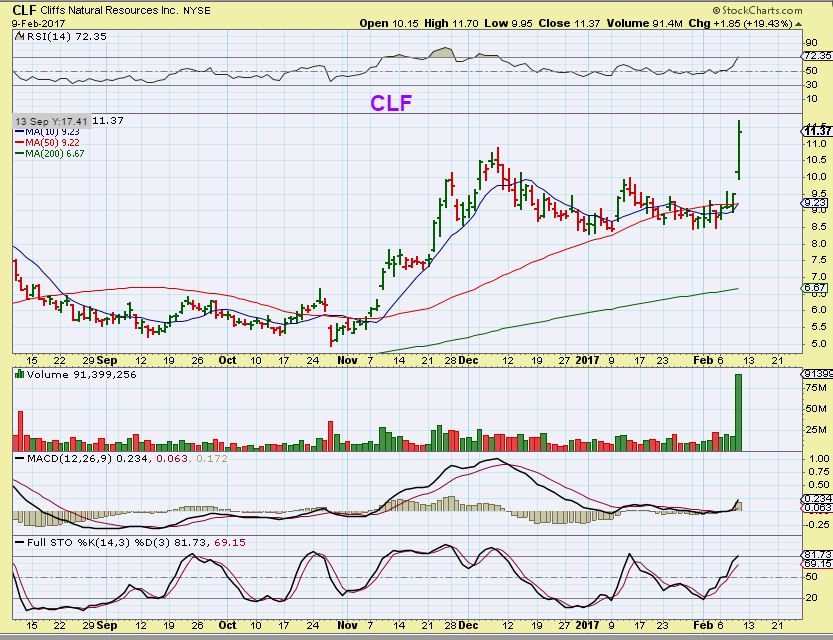Screen dimensions: 833x640
Task: Click the NYSE exchange label
Action: coord(197,11)
